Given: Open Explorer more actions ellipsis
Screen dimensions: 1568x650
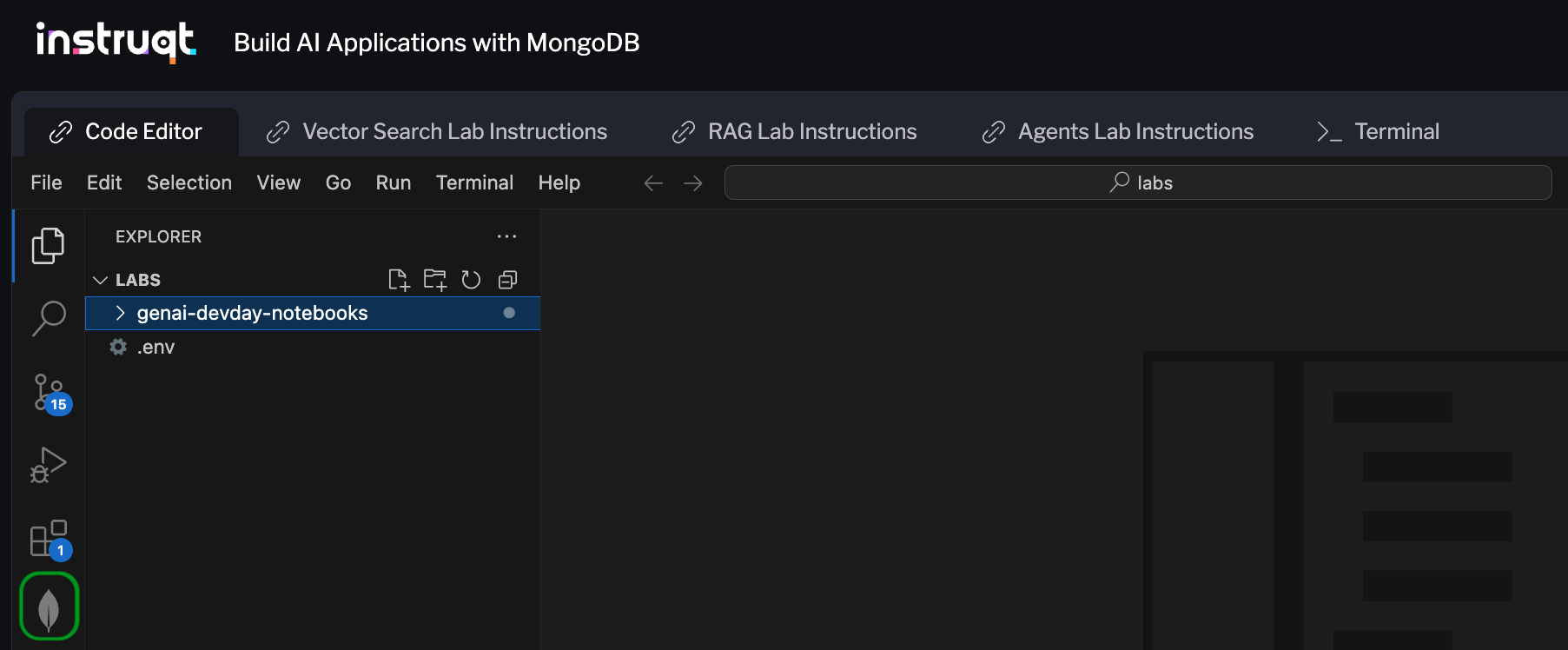Looking at the screenshot, I should [506, 236].
